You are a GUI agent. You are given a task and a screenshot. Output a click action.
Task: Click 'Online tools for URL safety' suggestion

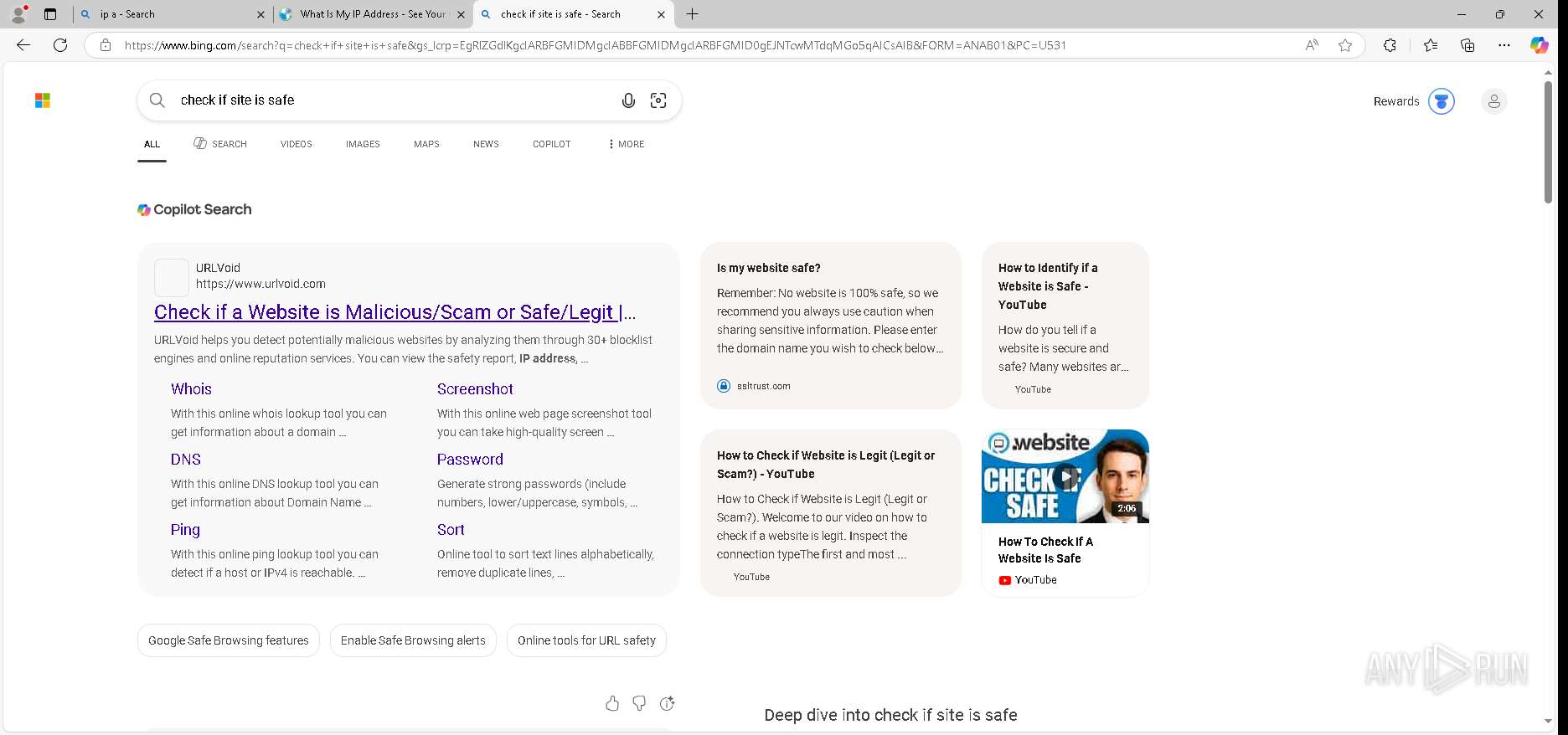(586, 640)
